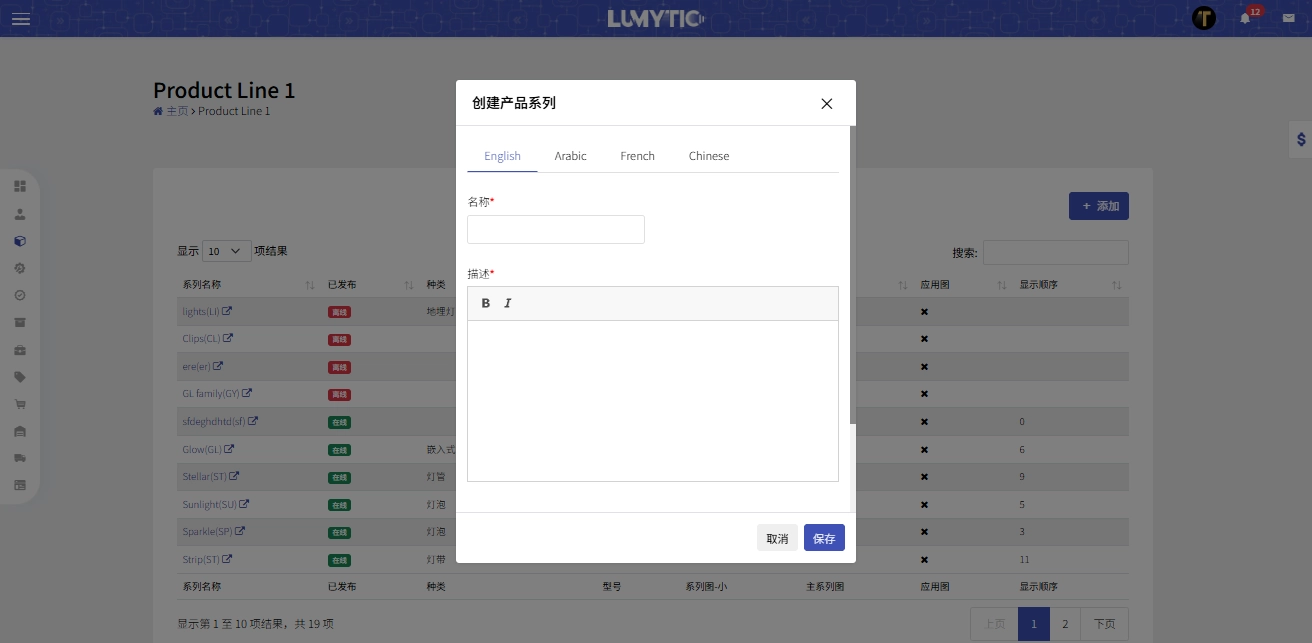1312x643 pixels.
Task: Click the 保存 save button
Action: coord(824,538)
